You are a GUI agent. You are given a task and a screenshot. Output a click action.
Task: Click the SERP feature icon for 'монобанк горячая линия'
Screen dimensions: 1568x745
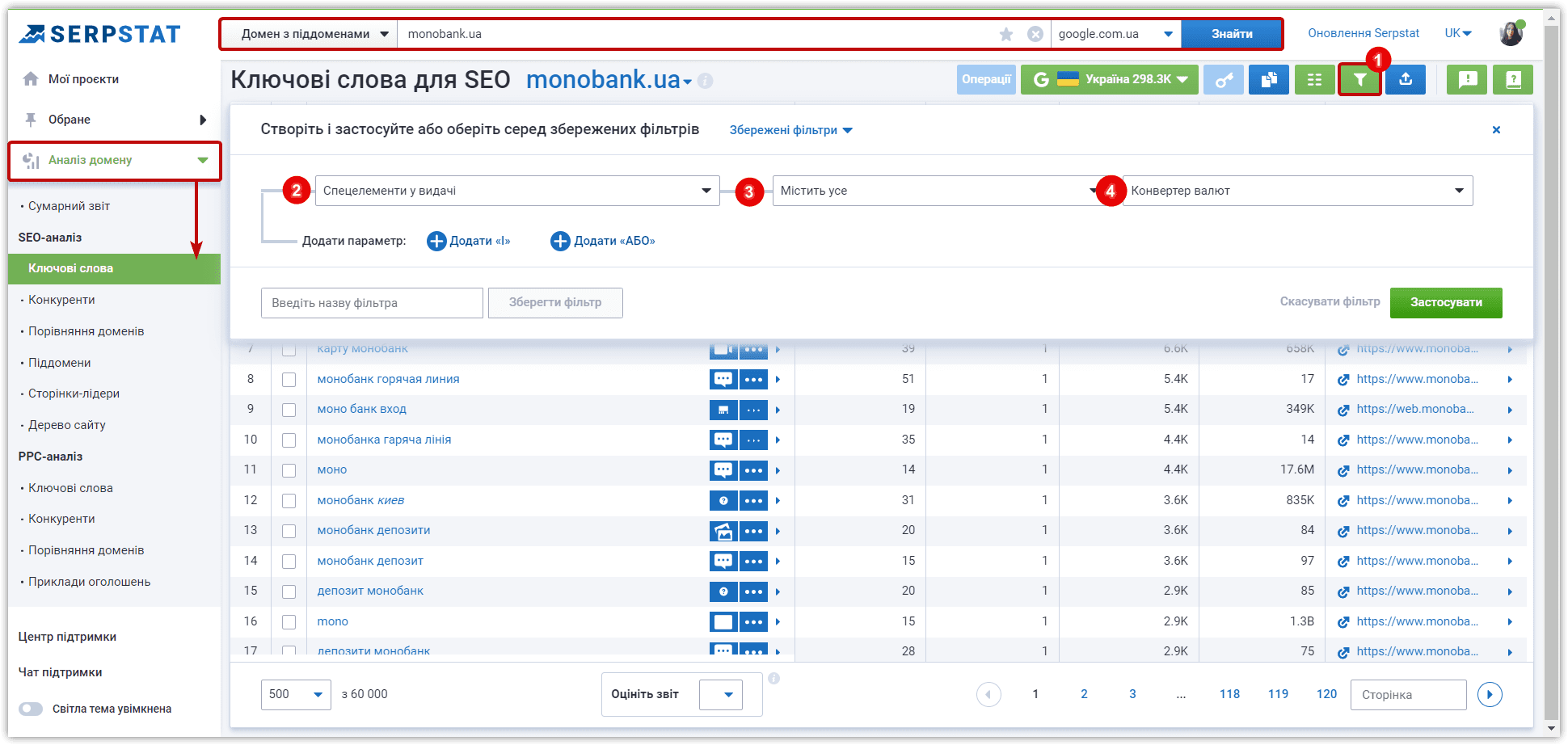pos(723,379)
